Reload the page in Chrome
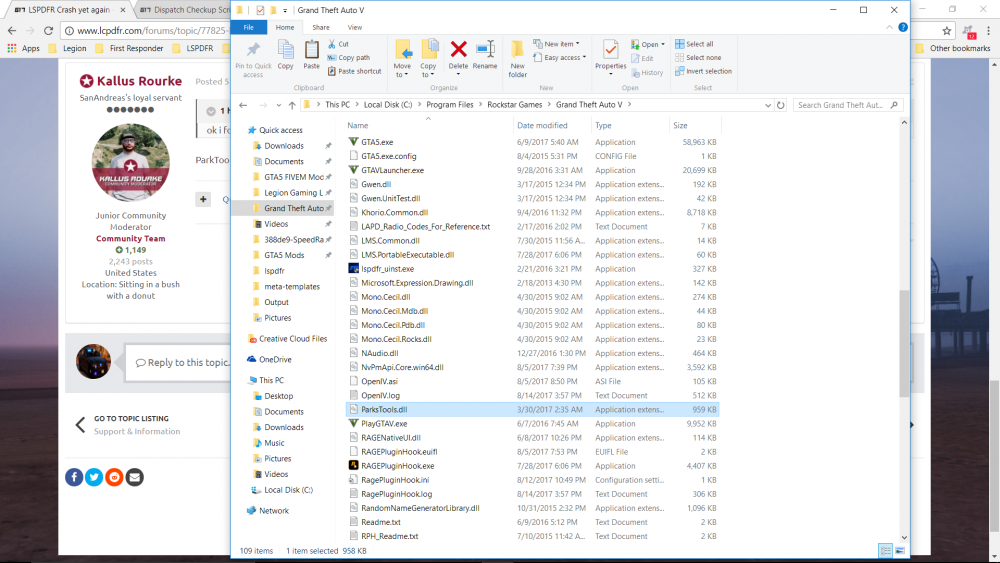 point(48,31)
